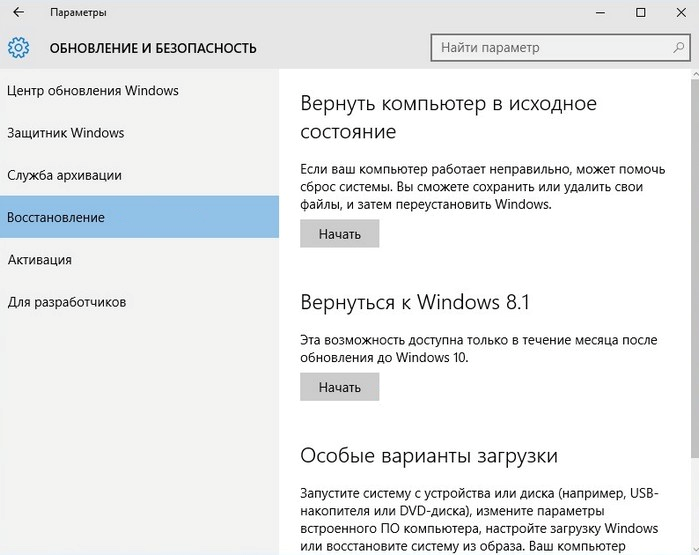Click the 'Особые варианты загрузки' heading
The image size is (699, 555).
point(428,456)
